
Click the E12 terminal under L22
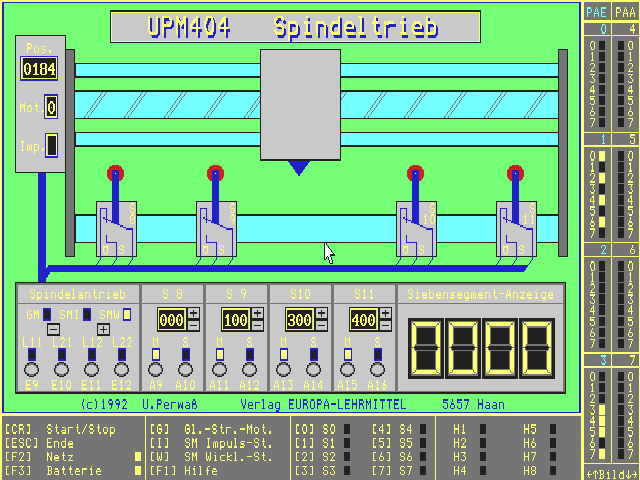(x=121, y=369)
